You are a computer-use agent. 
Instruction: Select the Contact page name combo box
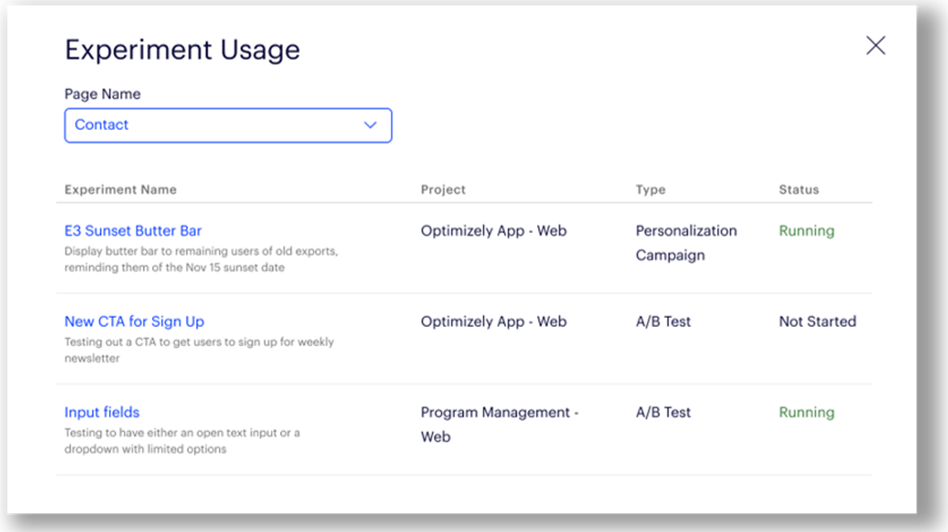pos(228,125)
